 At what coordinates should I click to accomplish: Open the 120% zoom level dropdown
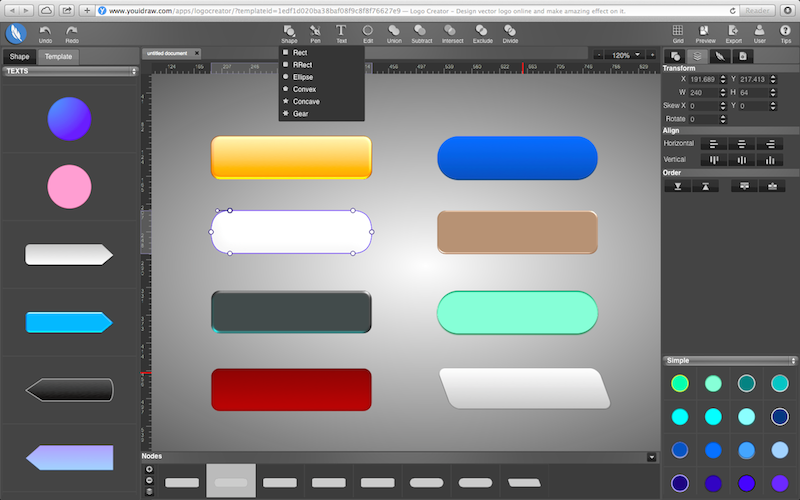637,55
